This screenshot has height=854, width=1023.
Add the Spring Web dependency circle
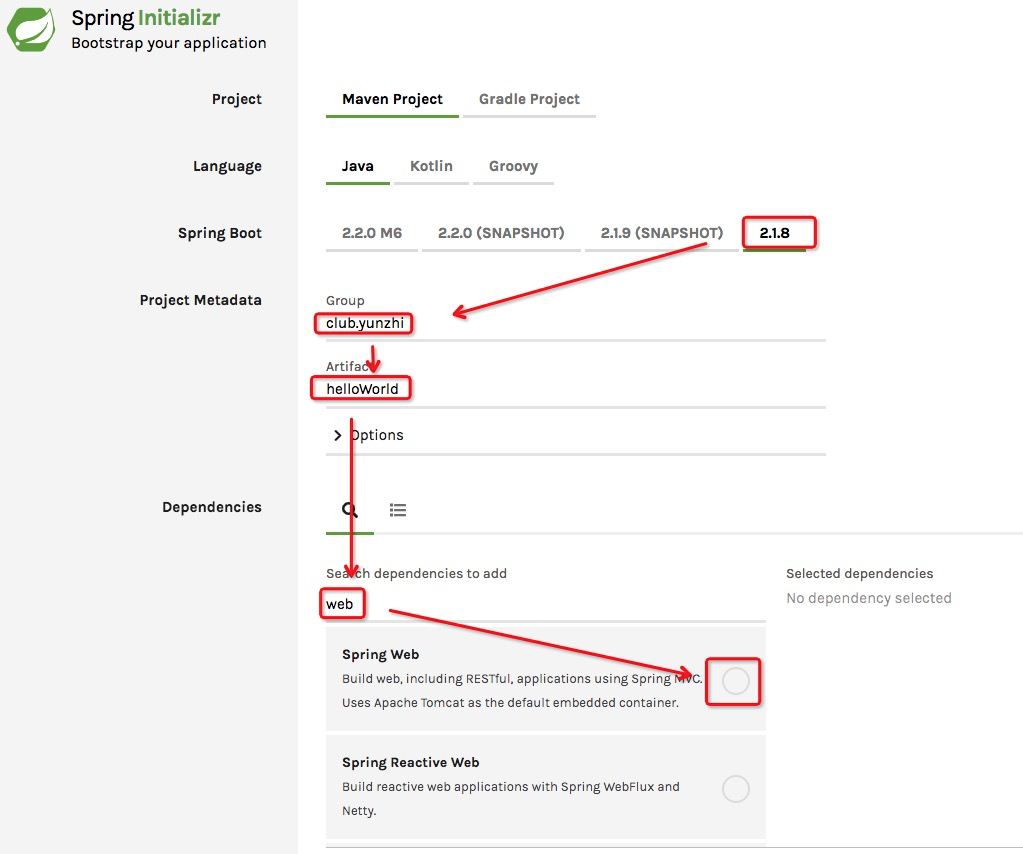(x=735, y=681)
